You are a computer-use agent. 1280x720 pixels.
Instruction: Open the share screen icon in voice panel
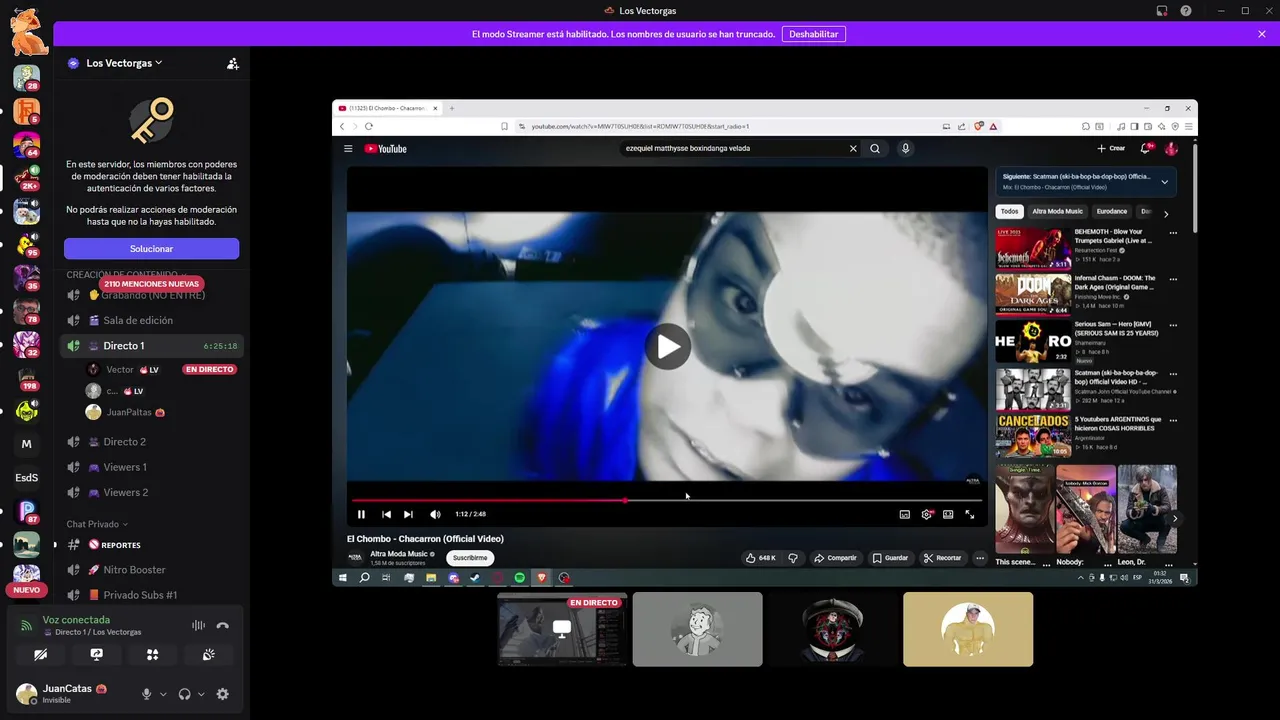click(96, 654)
